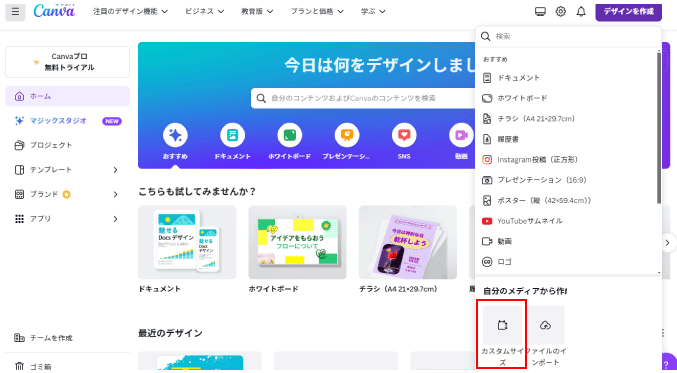This screenshot has height=373, width=677.
Task: Expand プランと価格 menu
Action: pyautogui.click(x=317, y=12)
